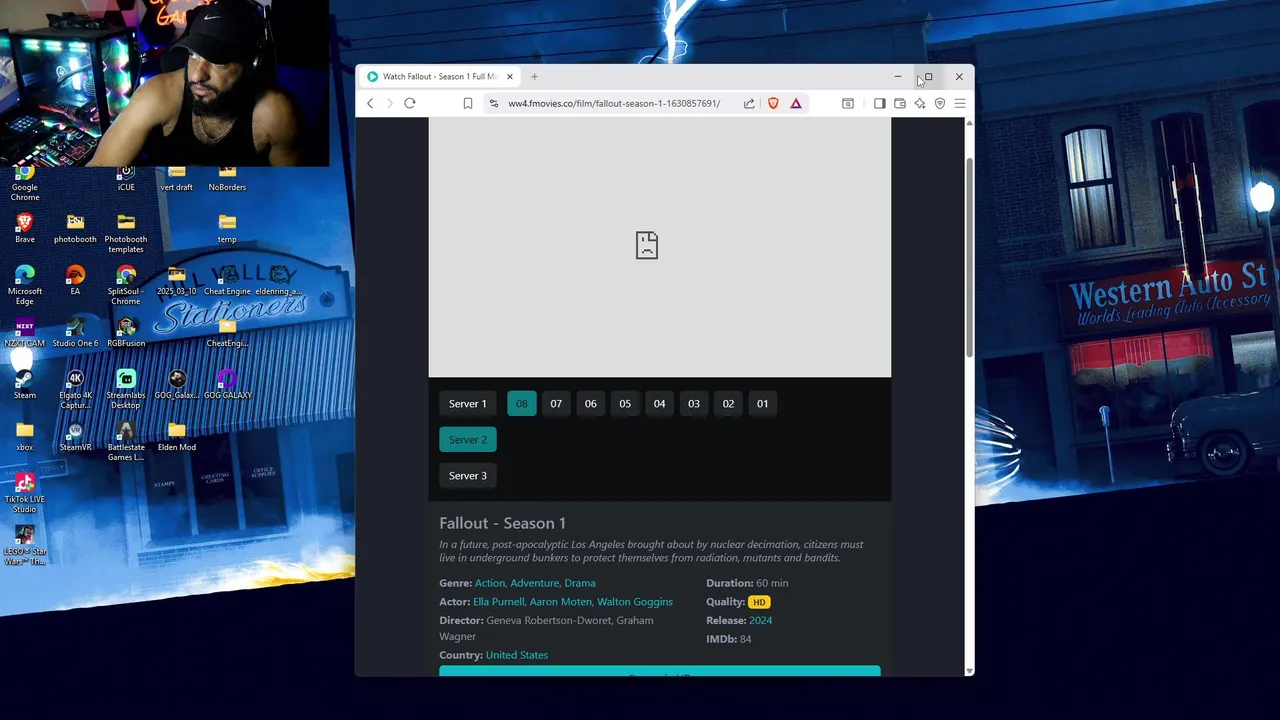Select the temp folder on desktop

tap(227, 228)
